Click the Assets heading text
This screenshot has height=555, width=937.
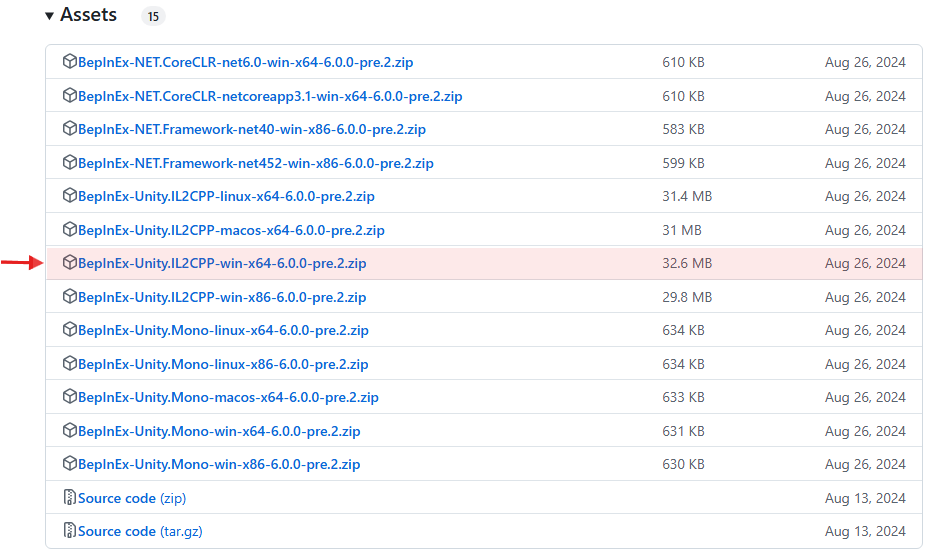[88, 14]
